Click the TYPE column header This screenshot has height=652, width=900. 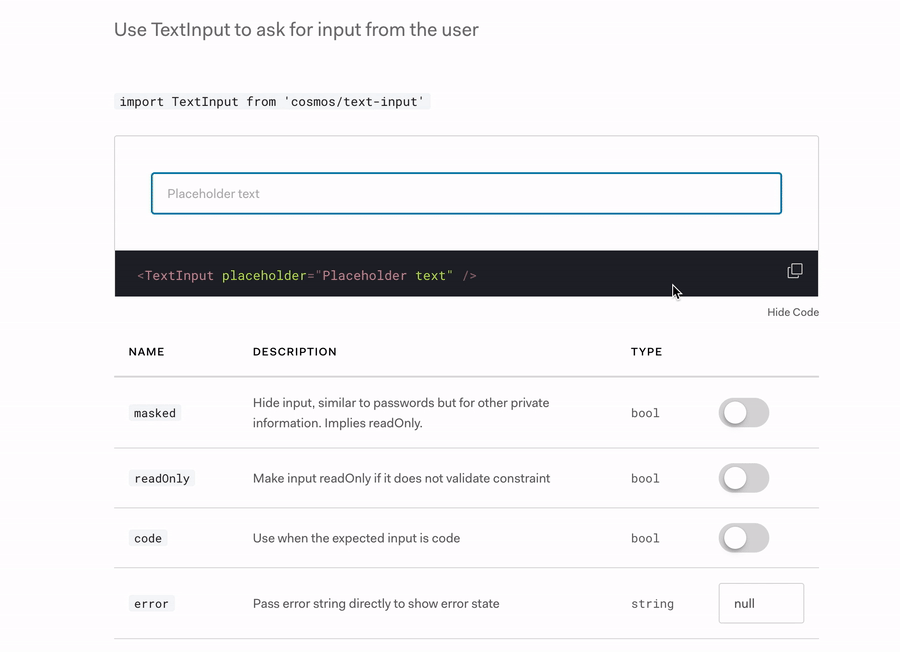point(646,352)
